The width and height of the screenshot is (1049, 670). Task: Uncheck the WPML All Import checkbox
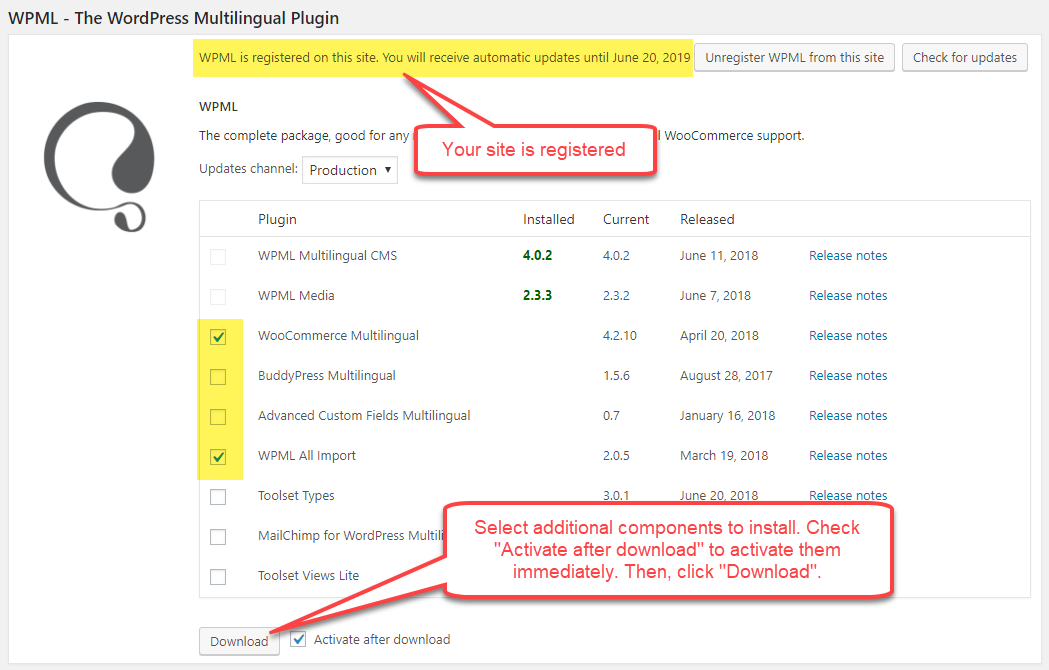pos(218,457)
